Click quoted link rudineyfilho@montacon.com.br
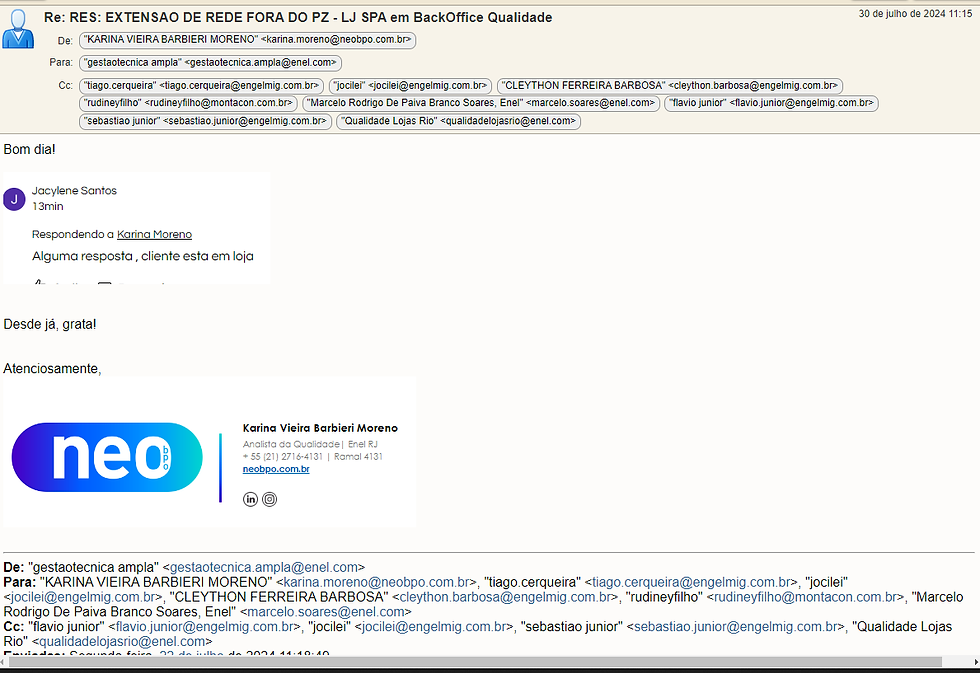Screen dimensions: 980x673 (806, 597)
